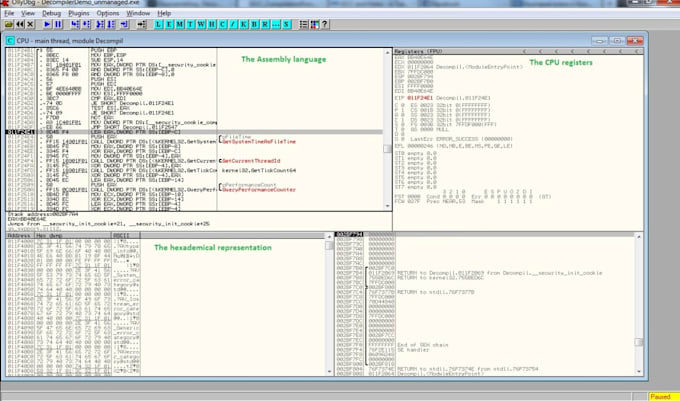This screenshot has width=680, height=401.
Task: Click the Step over toolbar icon
Action: pos(86,24)
